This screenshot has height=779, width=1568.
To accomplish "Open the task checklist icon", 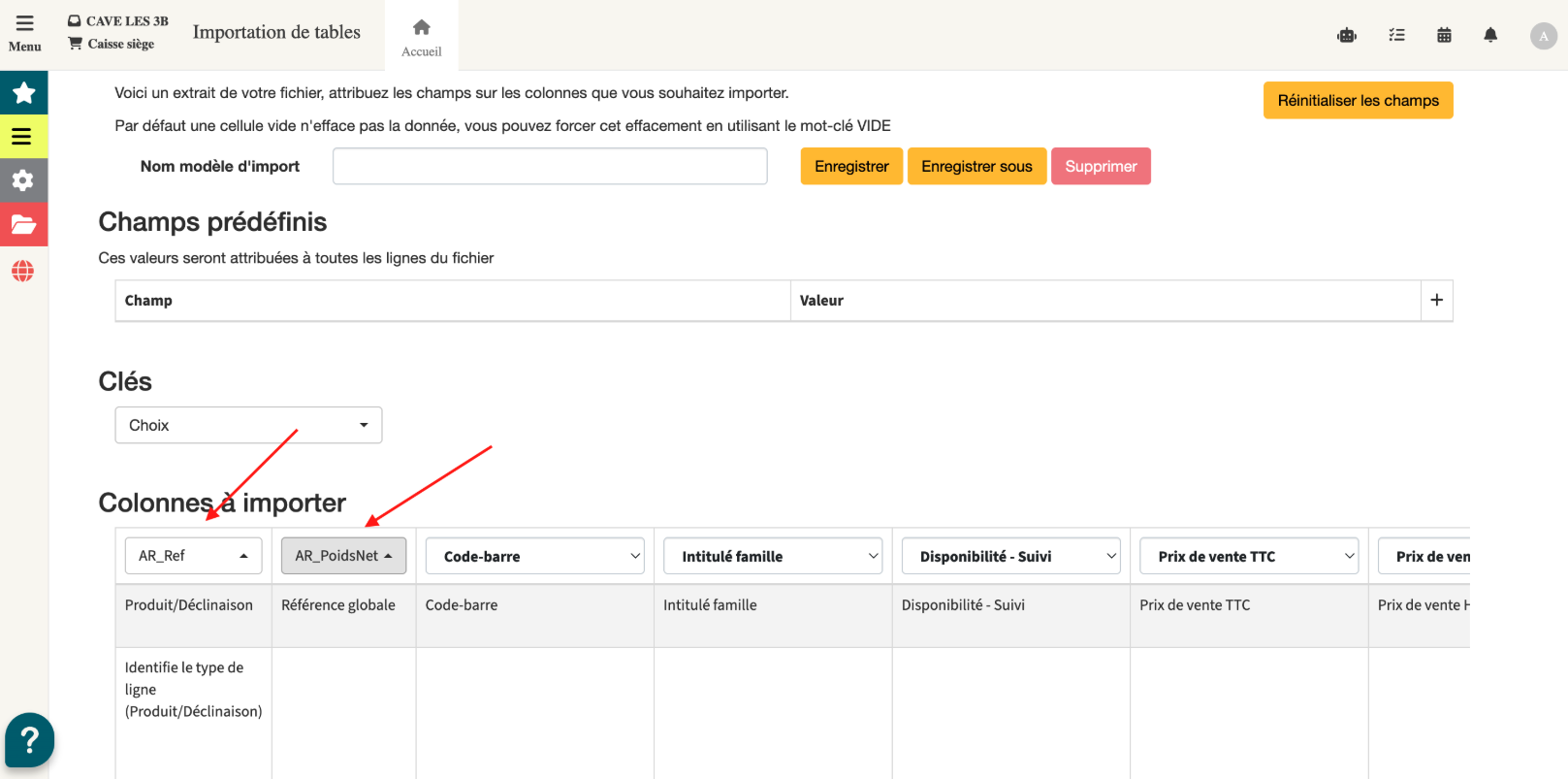I will 1396,36.
